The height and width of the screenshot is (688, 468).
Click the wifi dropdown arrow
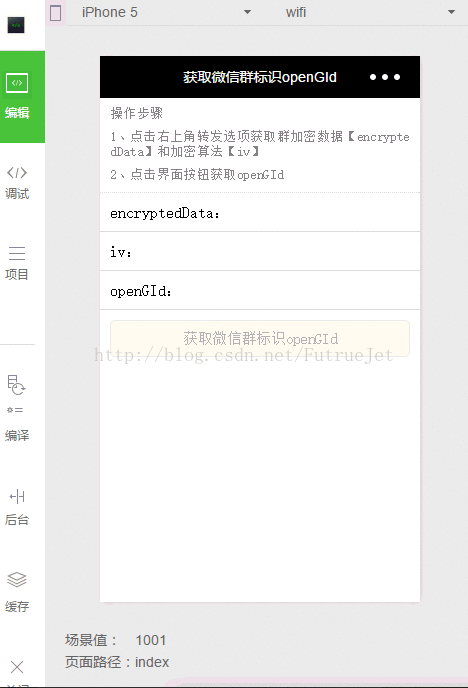coord(451,12)
